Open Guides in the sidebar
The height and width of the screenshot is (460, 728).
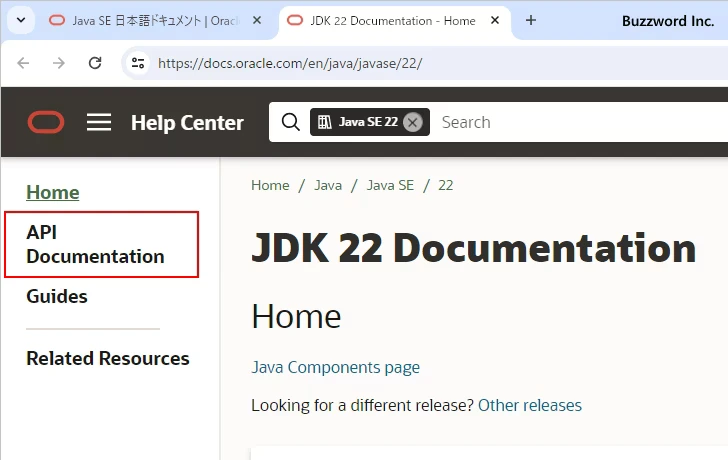57,296
